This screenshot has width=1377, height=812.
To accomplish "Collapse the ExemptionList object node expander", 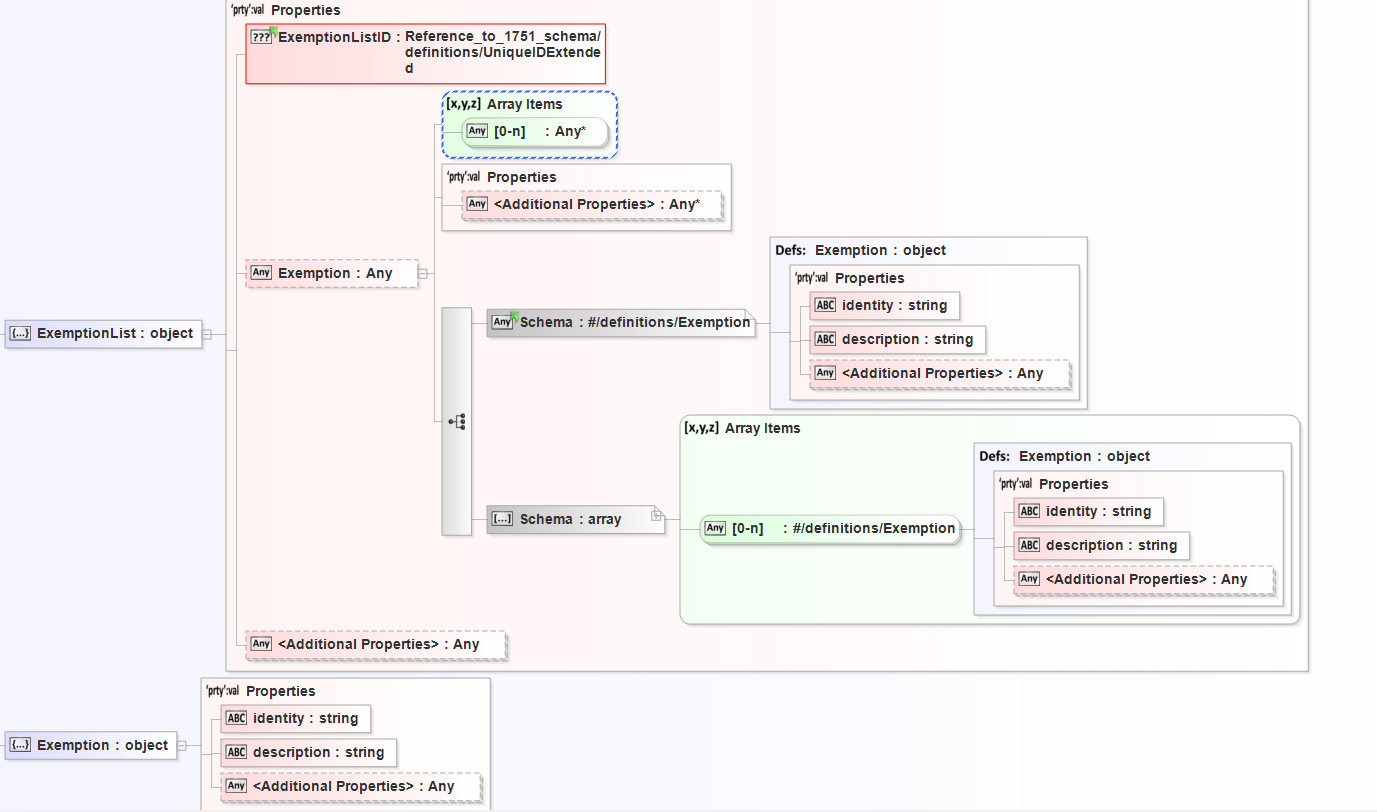I will coord(207,334).
